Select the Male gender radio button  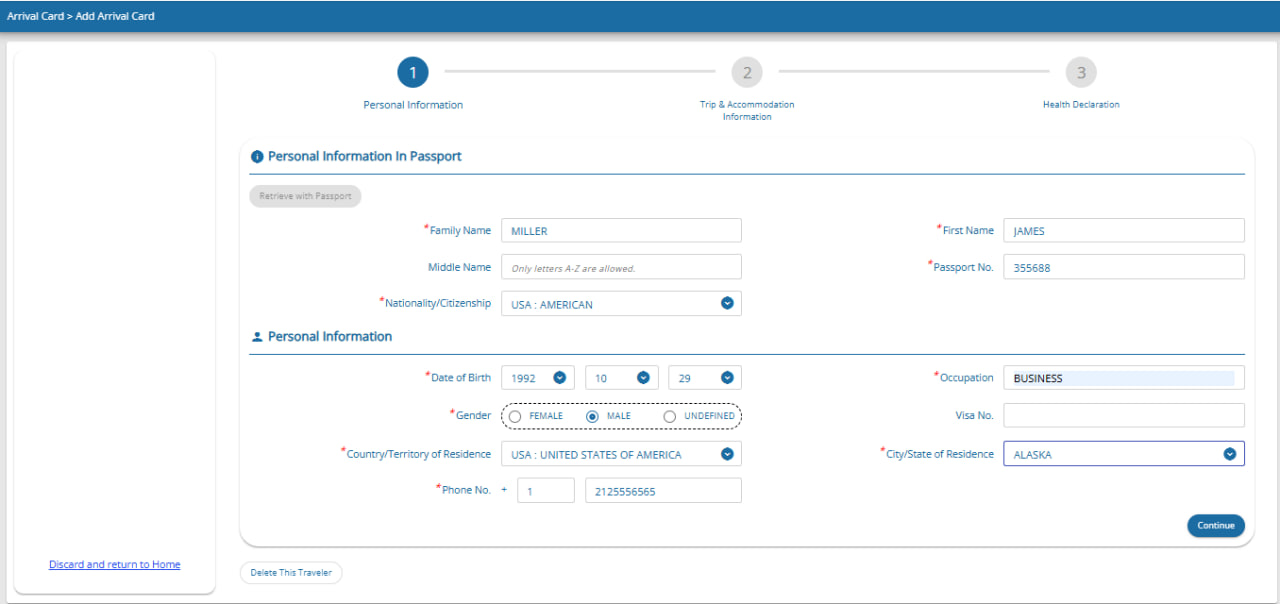point(592,416)
